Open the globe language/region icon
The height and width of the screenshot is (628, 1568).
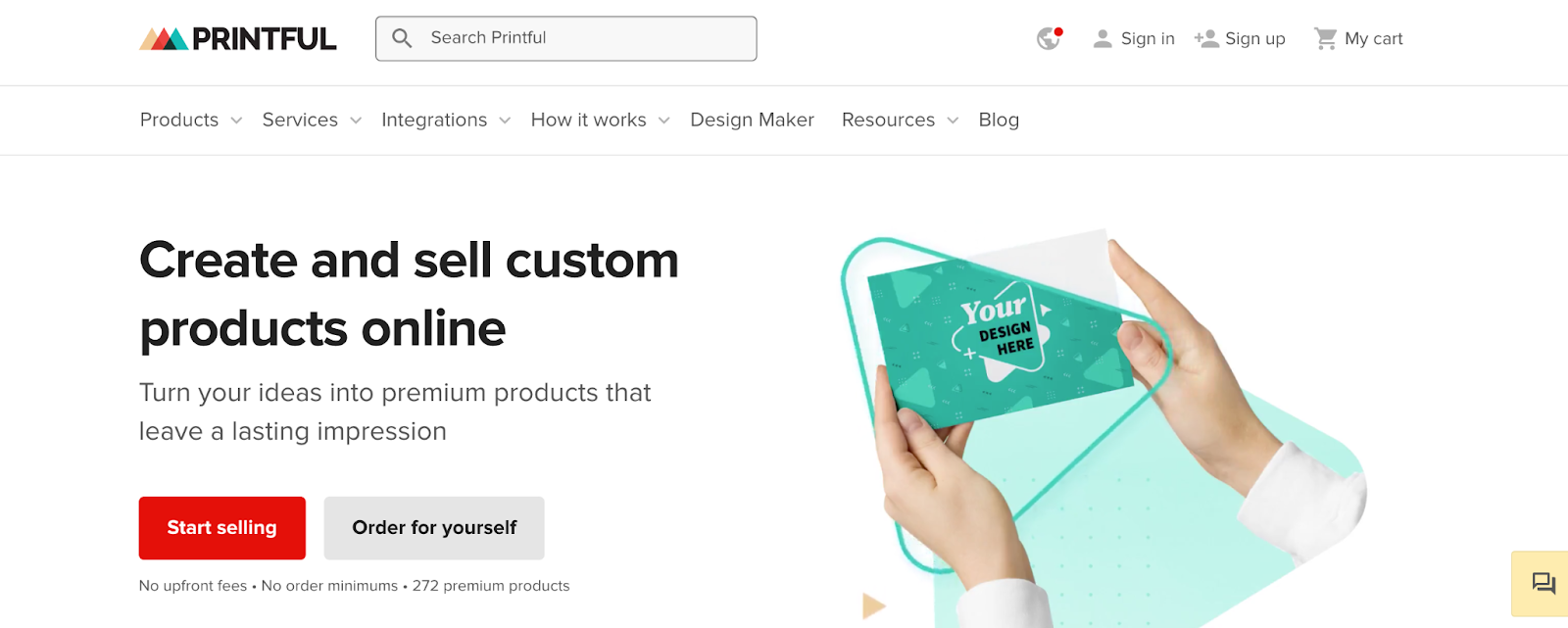tap(1050, 38)
